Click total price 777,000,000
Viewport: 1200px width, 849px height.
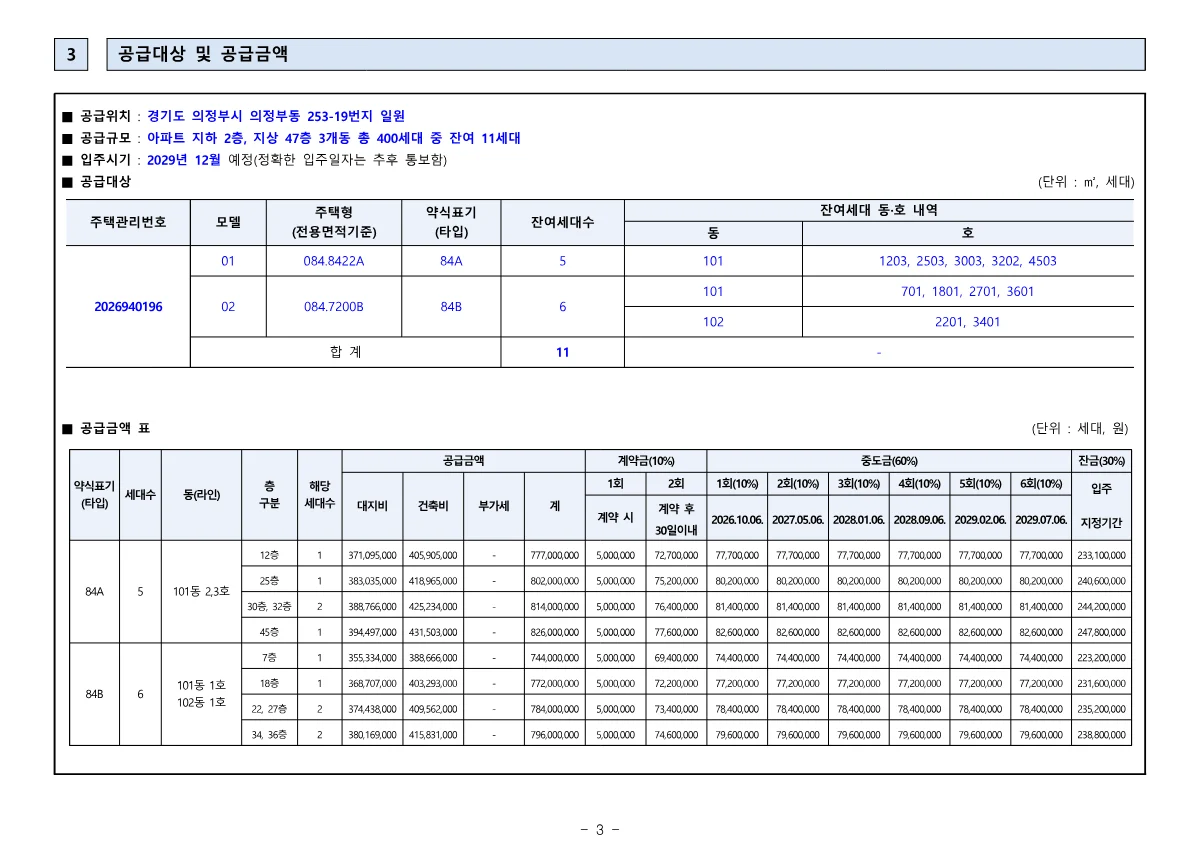(555, 555)
